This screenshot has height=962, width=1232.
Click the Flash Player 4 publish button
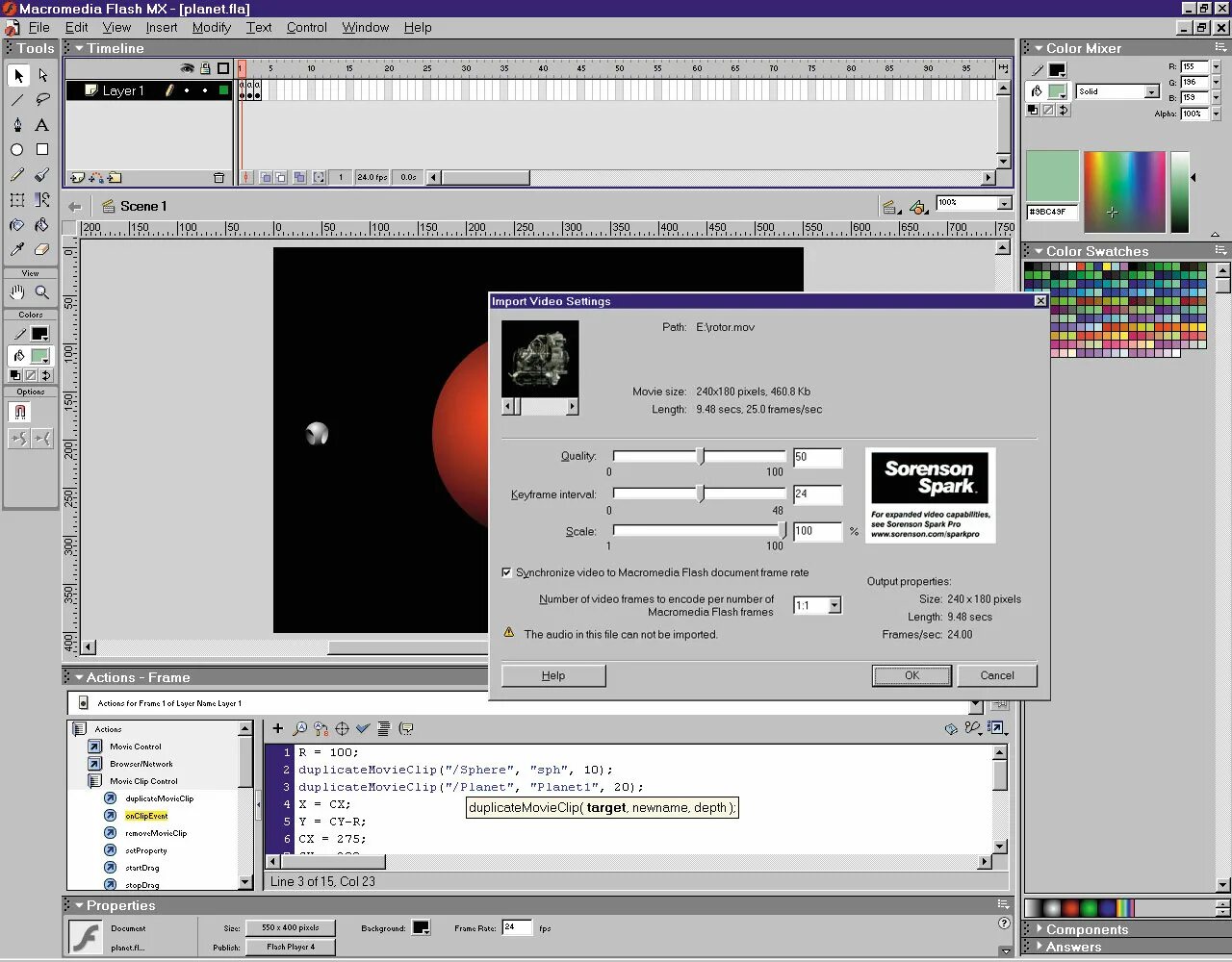[x=291, y=947]
